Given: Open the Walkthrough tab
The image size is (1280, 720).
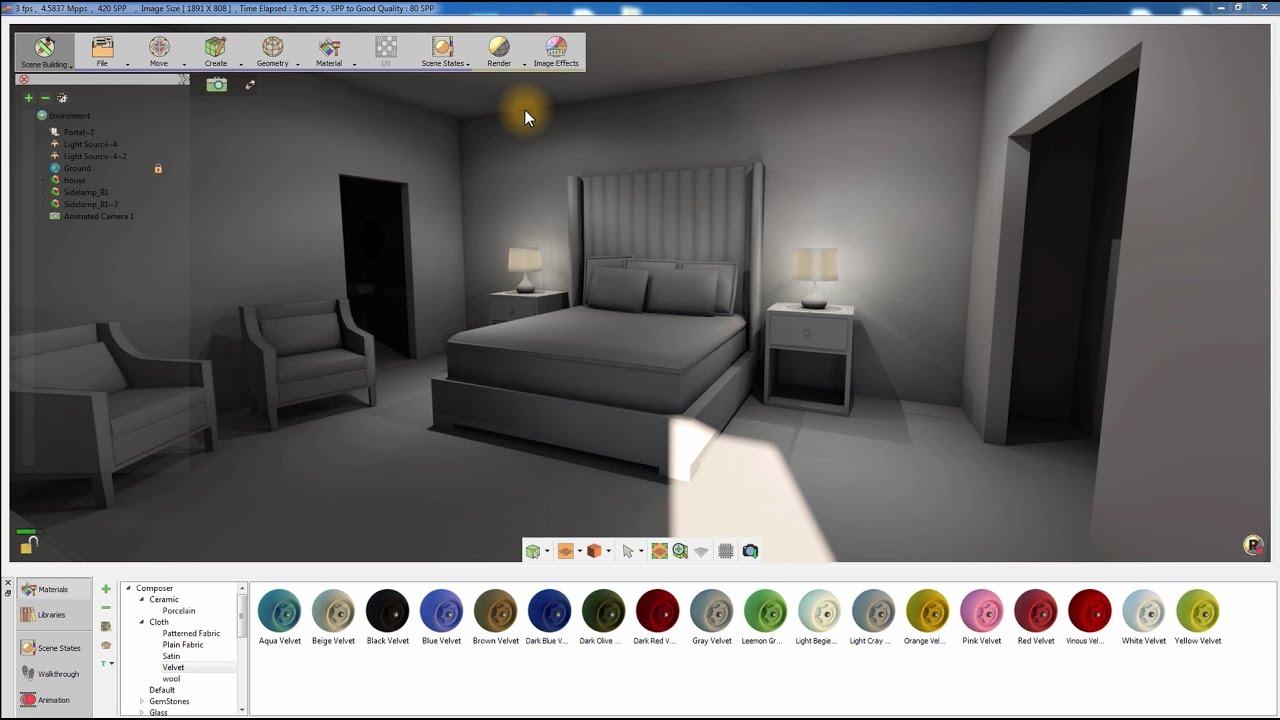Looking at the screenshot, I should pos(54,674).
